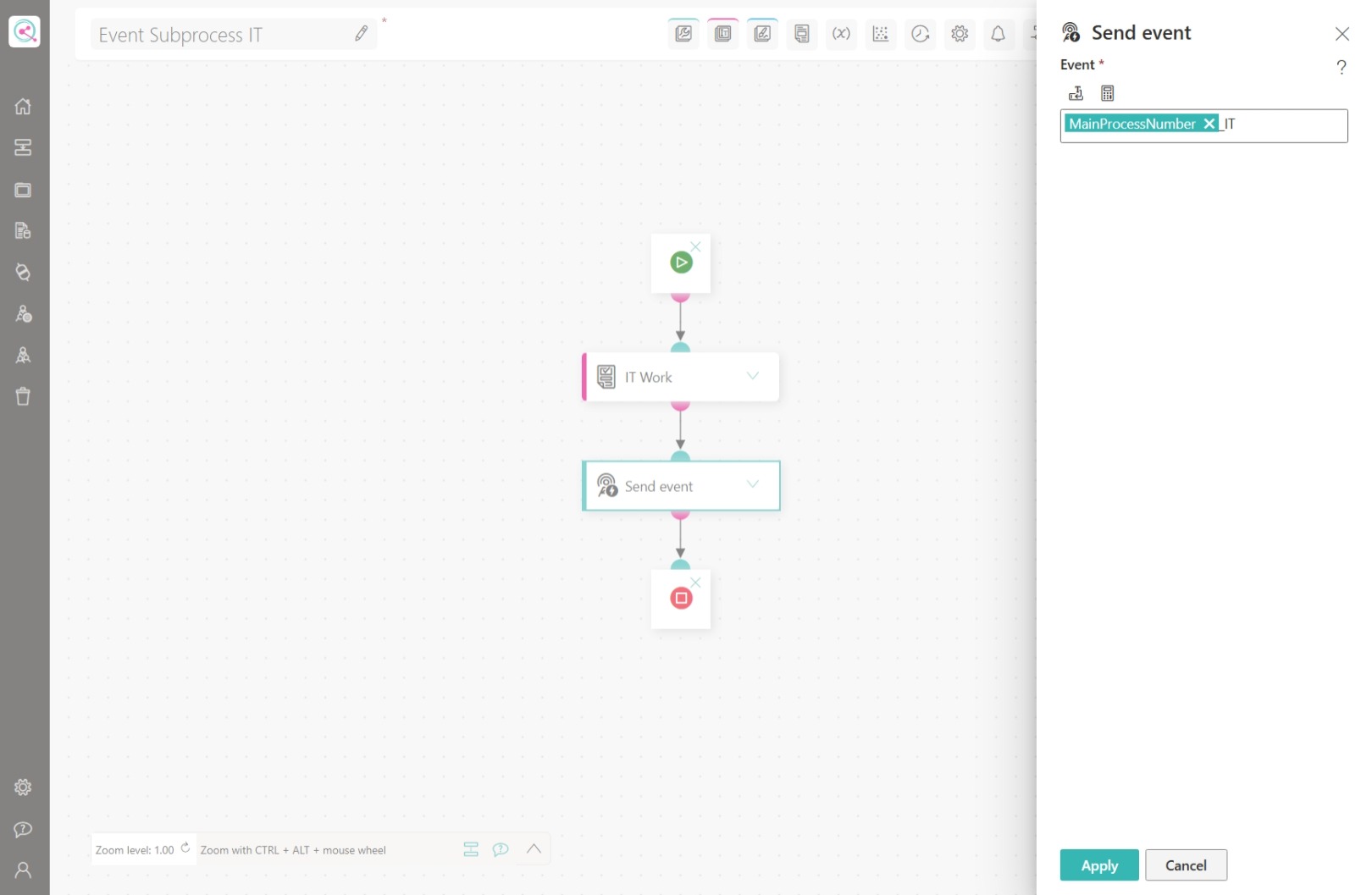Open the form document icon in top toolbar
Screen dimensions: 1372x895
pos(801,34)
